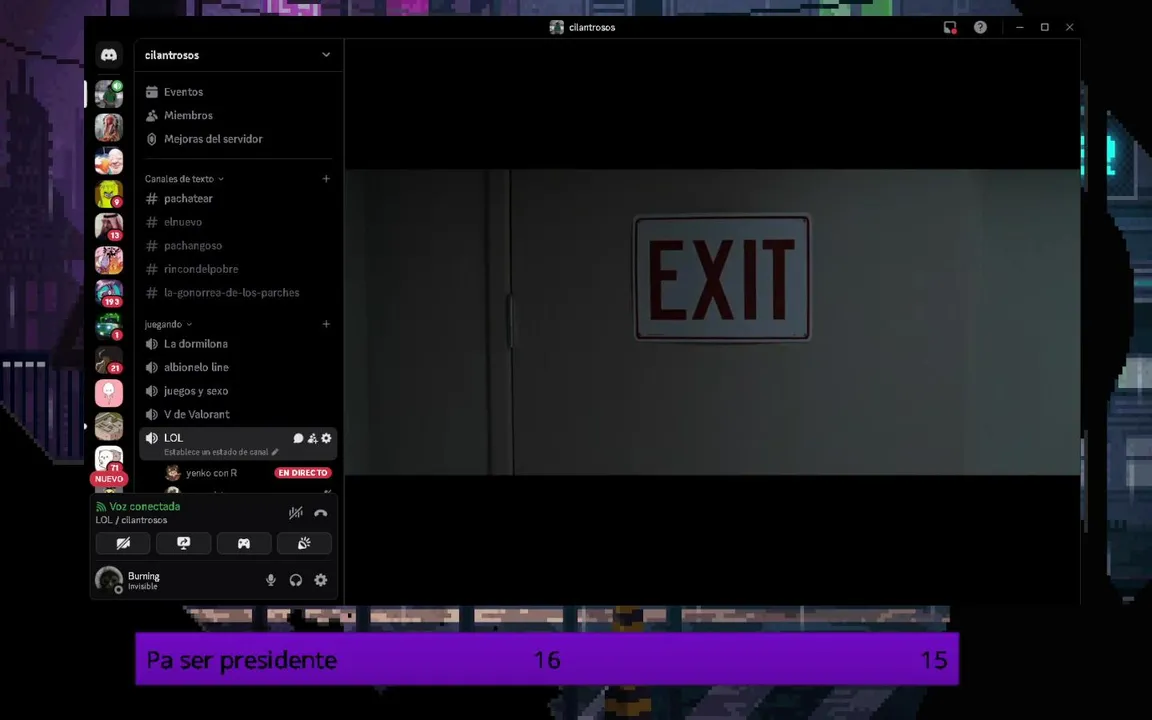
Task: Open the server icon with badge 9
Action: tap(109, 194)
